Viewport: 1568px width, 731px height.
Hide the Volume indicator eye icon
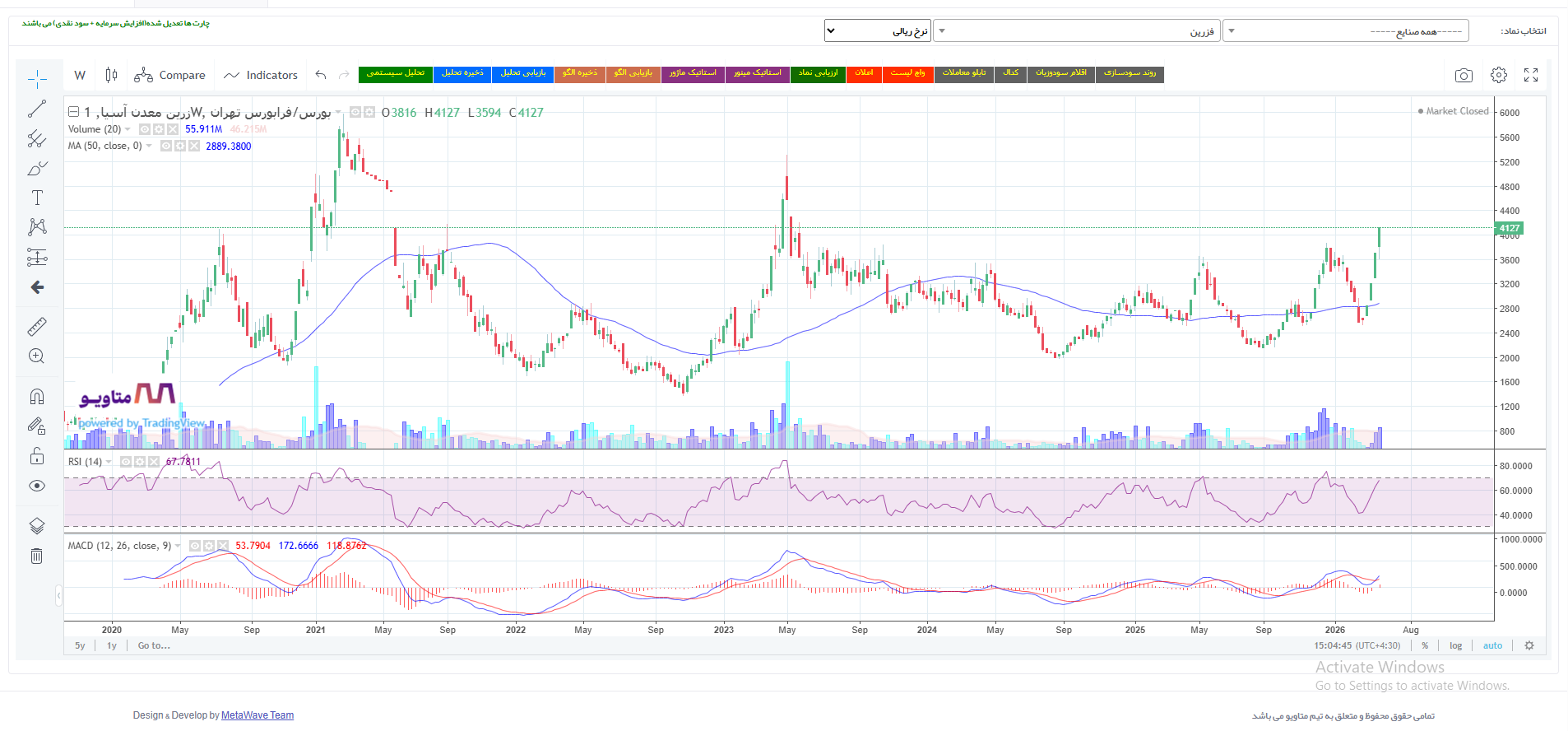coord(145,129)
